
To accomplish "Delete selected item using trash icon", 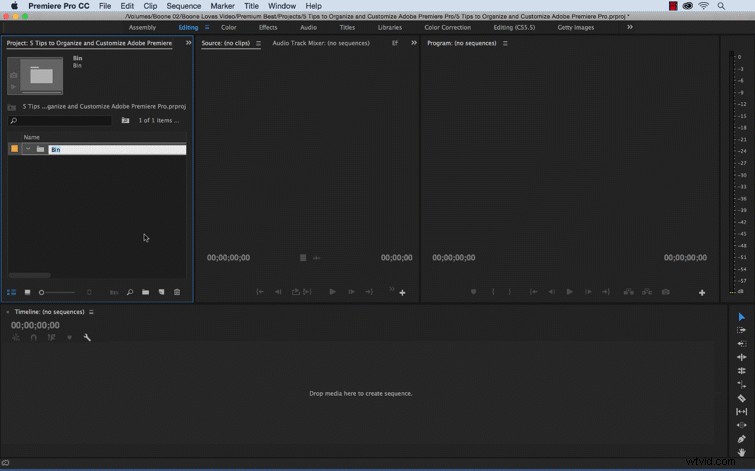I will [x=177, y=292].
